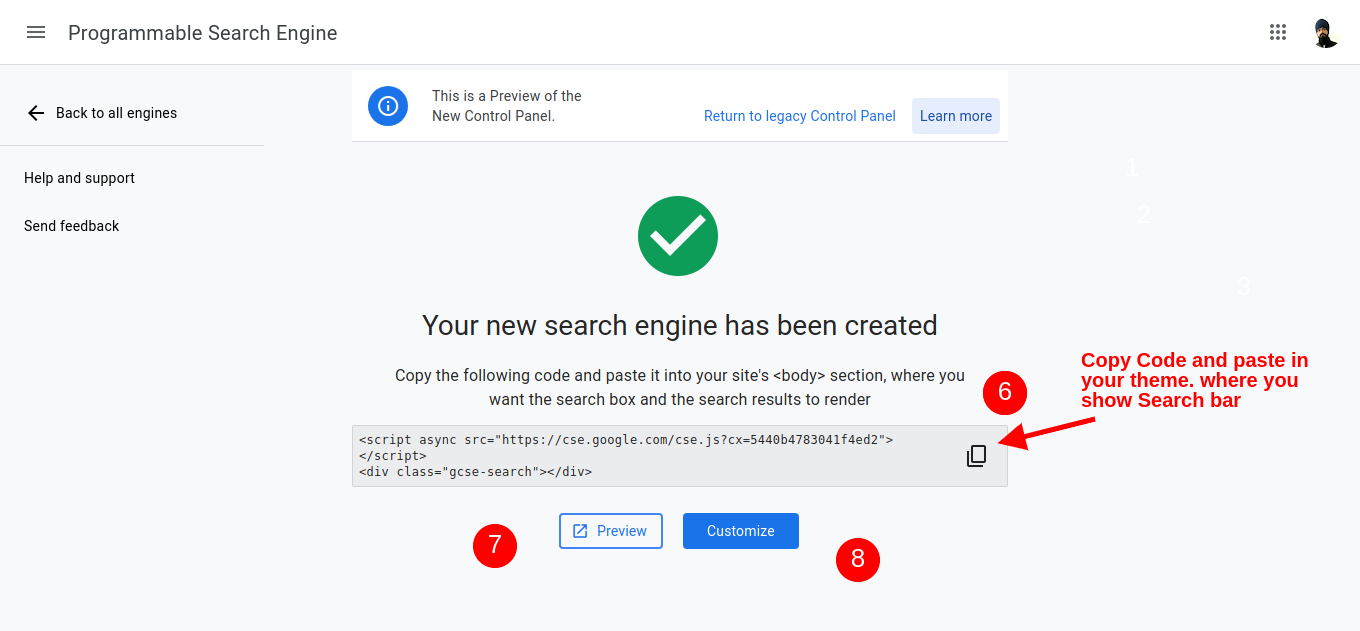Select Send feedback in the sidebar
Viewport: 1360px width, 631px height.
point(71,226)
